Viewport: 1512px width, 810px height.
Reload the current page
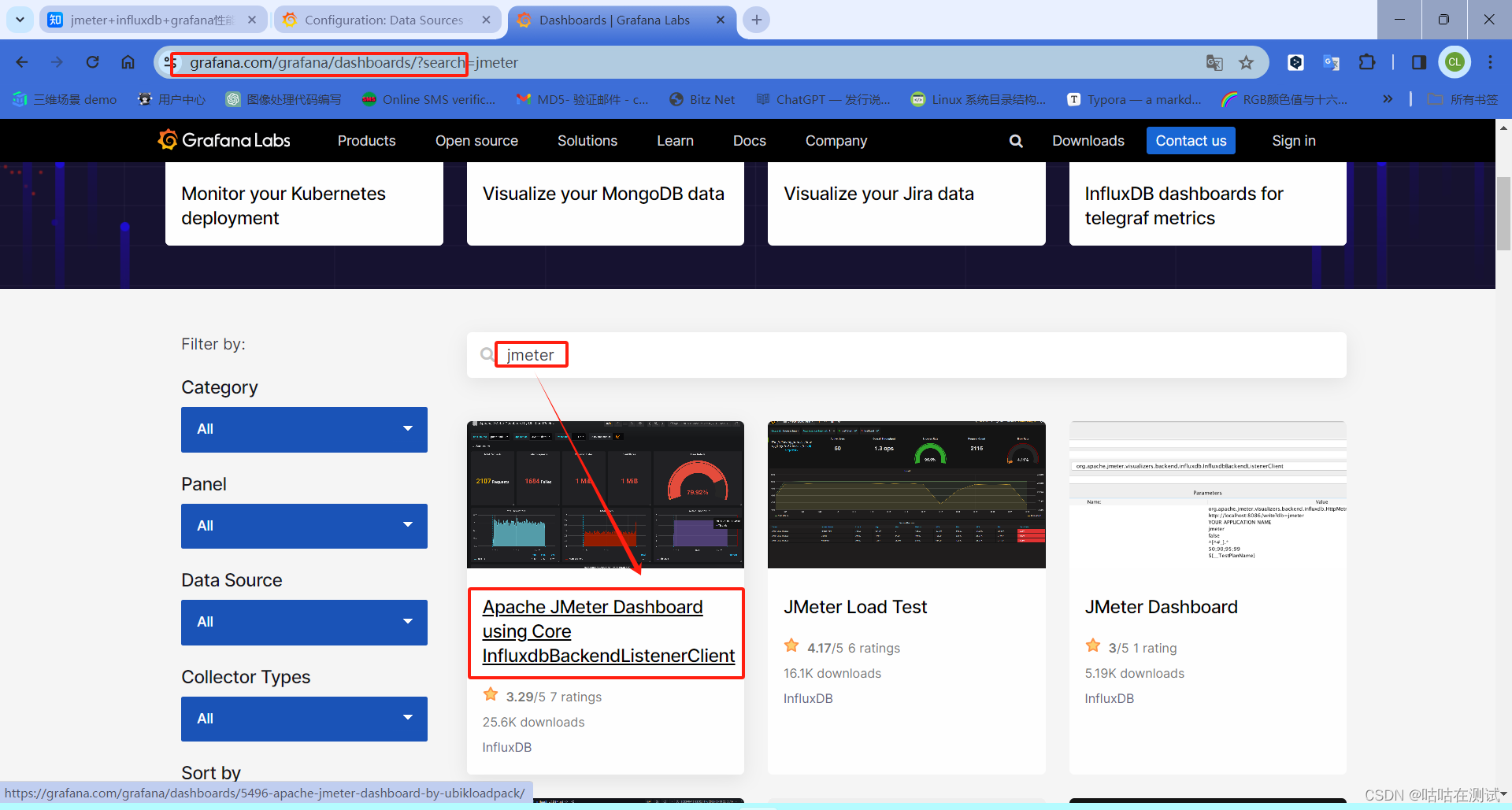coord(92,62)
